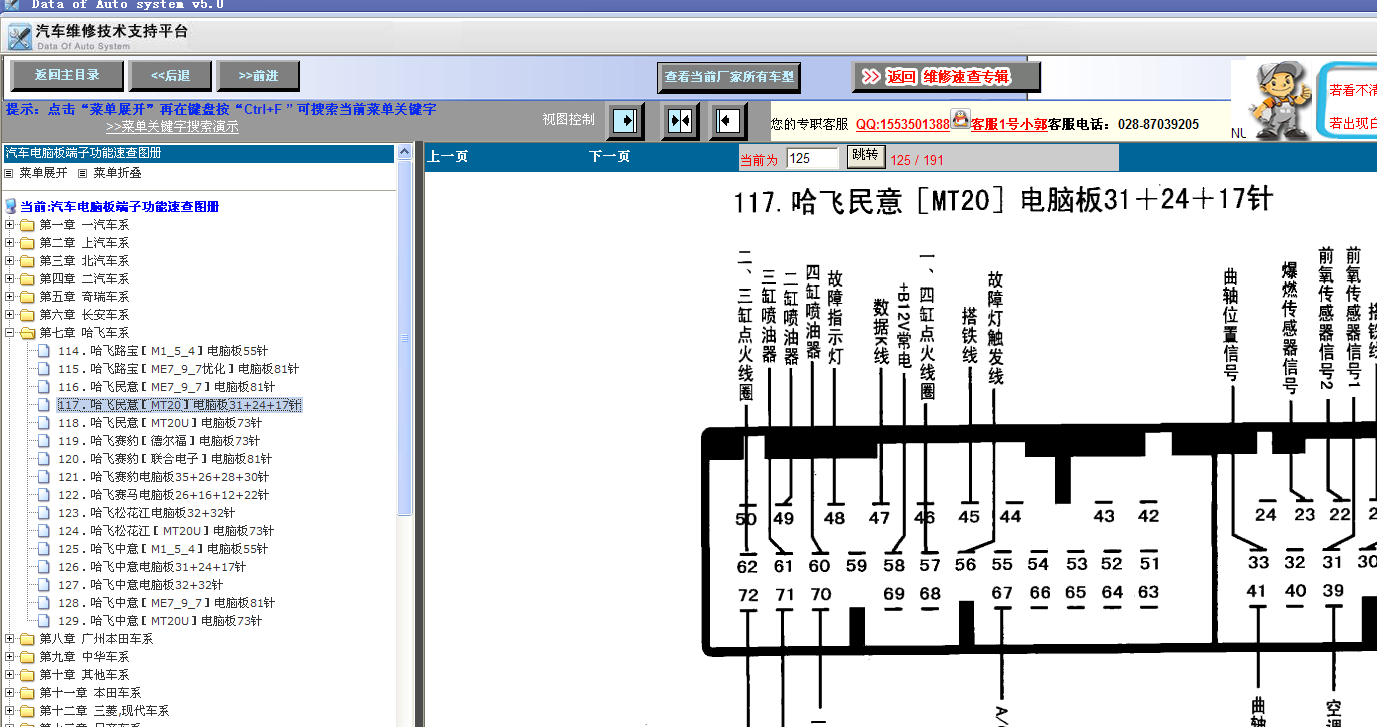Open item 123 哈飞松花江电脑板32+32针

pyautogui.click(x=147, y=513)
